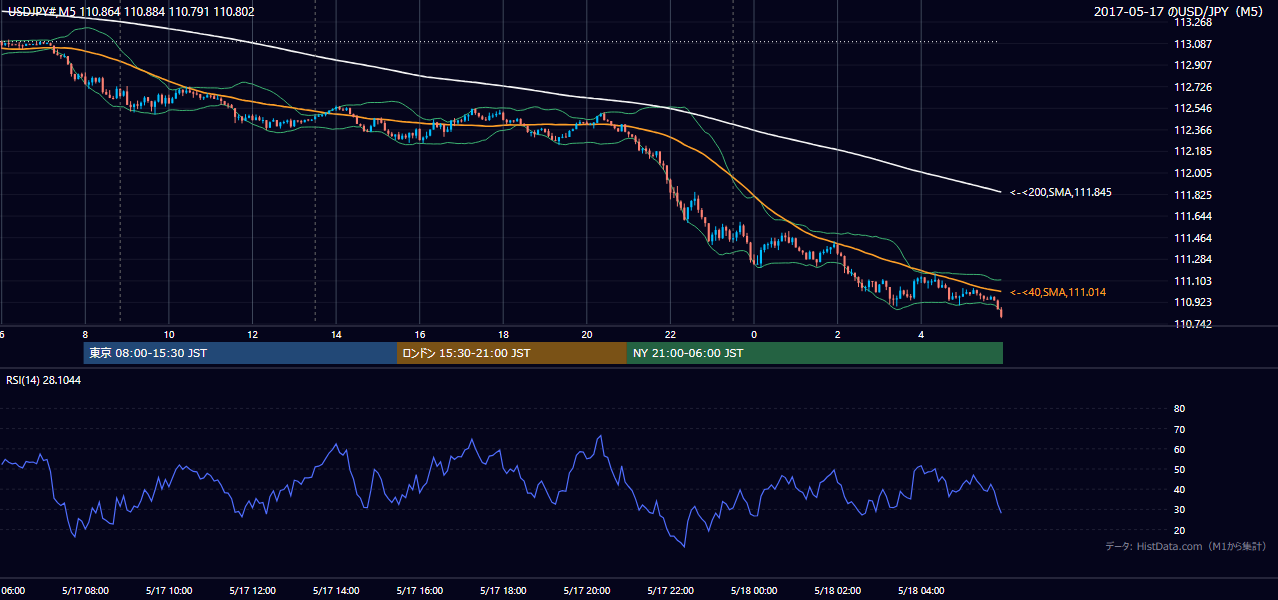Click the bottom time label 5/17 10:00
The image size is (1278, 600).
click(x=169, y=590)
